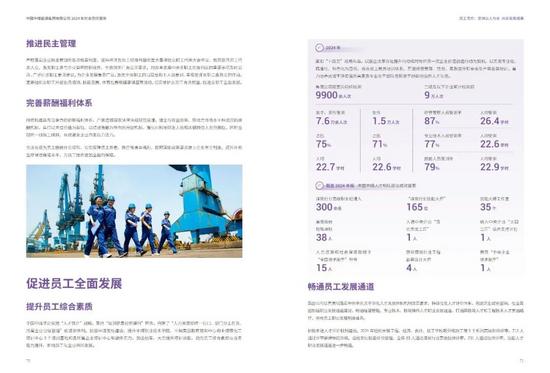This screenshot has height=373, width=550.
Task: Click the 推进民主管理 heading
Action: 51,44
